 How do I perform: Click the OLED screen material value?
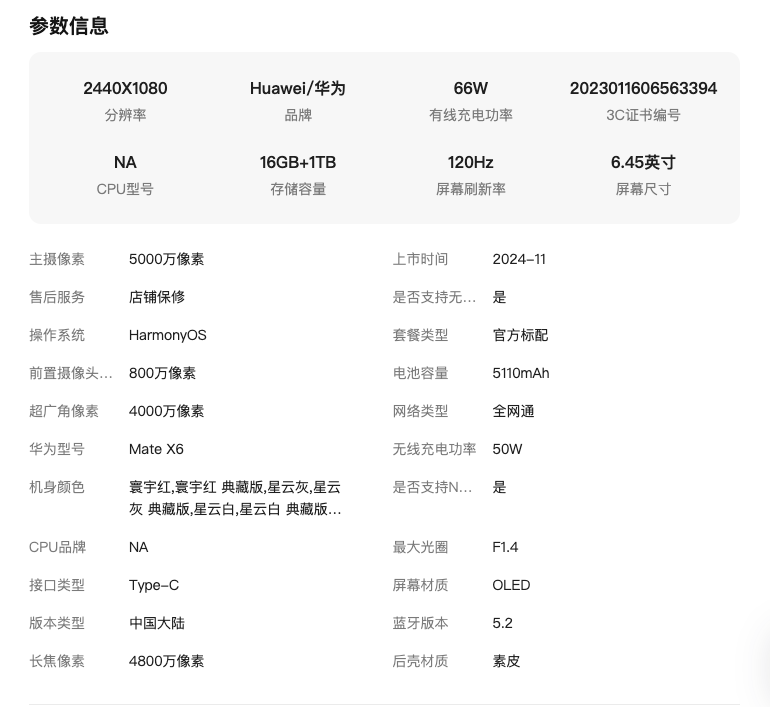pyautogui.click(x=511, y=585)
